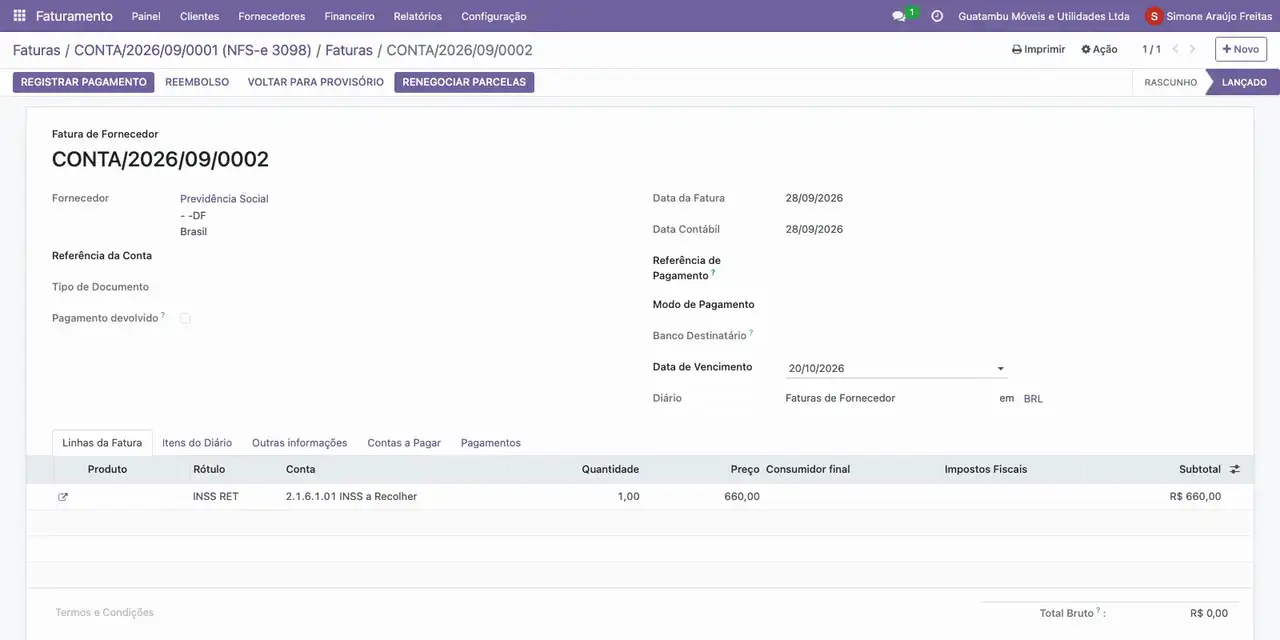Open CONTA/2026/09/0001 (NFS-e 3098) breadcrumb
The height and width of the screenshot is (640, 1280).
(x=192, y=50)
